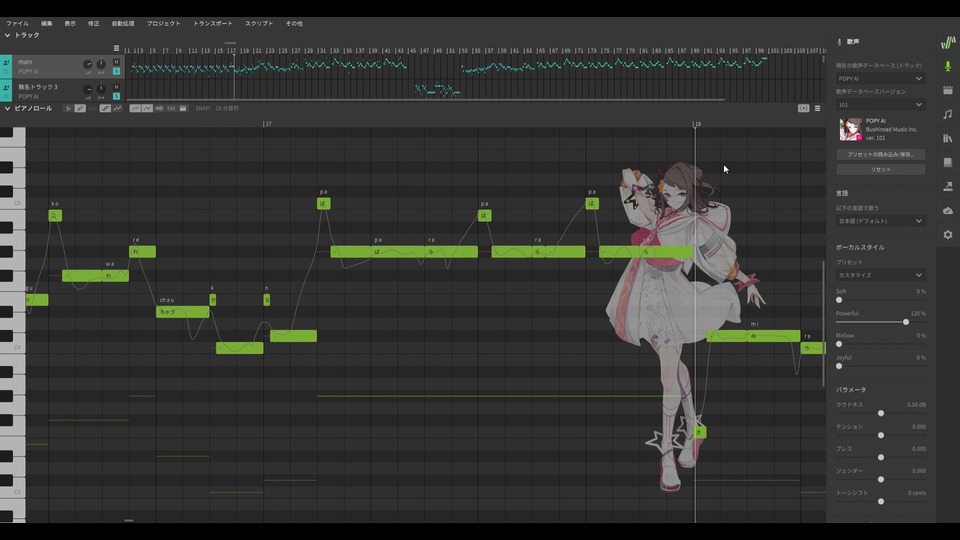960x540 pixels.
Task: Open the トランスポート menu
Action: click(x=213, y=23)
